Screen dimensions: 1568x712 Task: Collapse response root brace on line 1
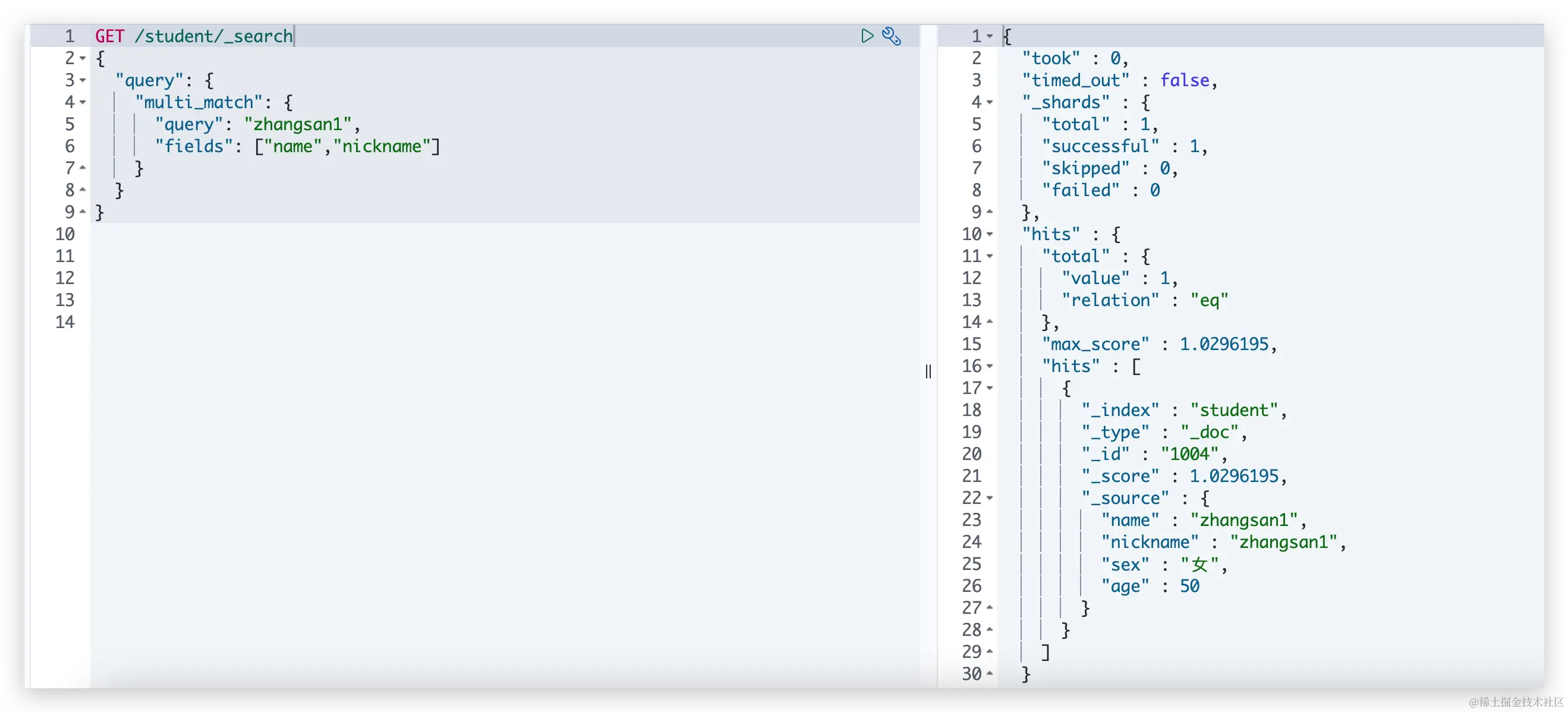pos(990,36)
